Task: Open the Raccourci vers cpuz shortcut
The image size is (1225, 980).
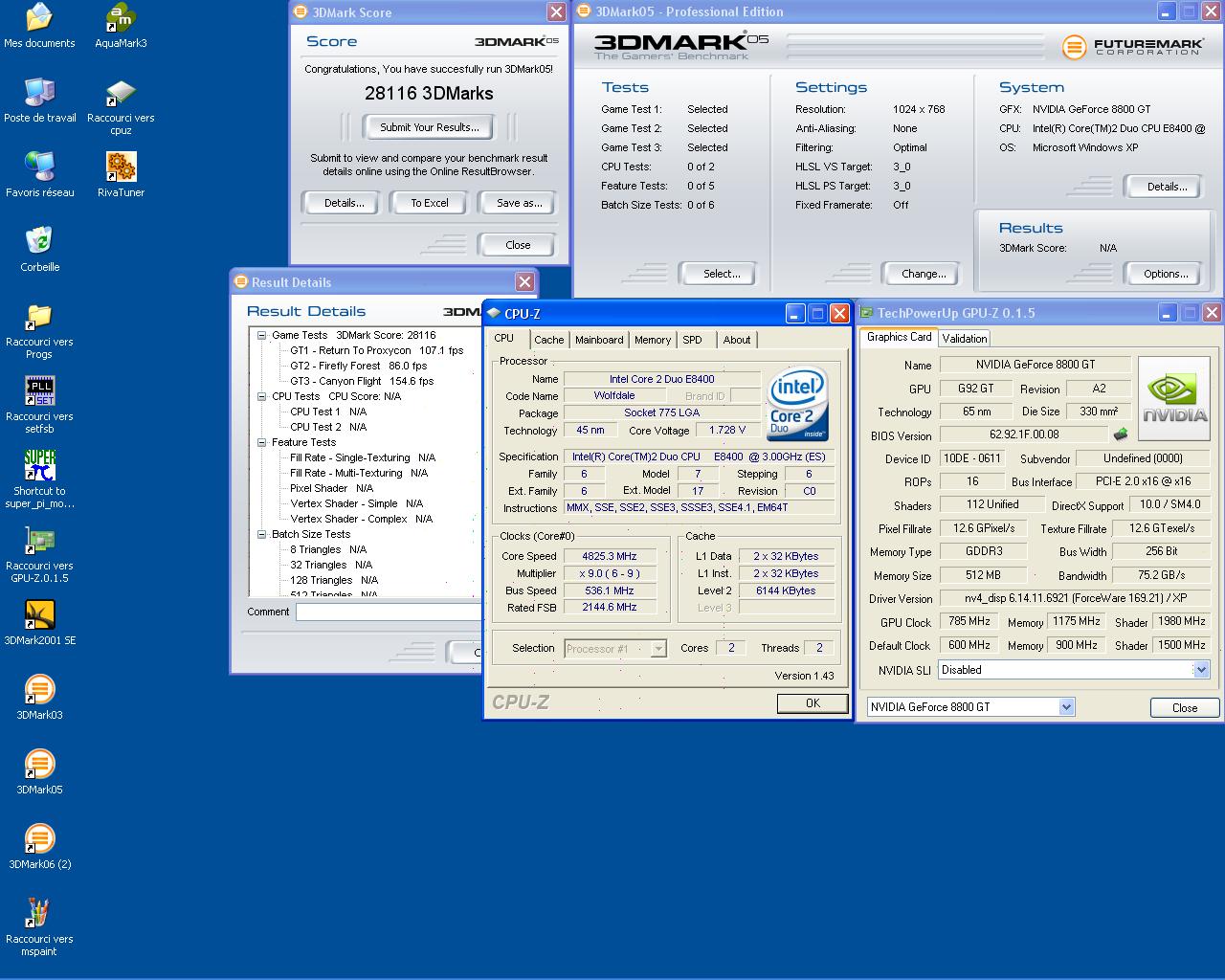Action: click(x=121, y=106)
